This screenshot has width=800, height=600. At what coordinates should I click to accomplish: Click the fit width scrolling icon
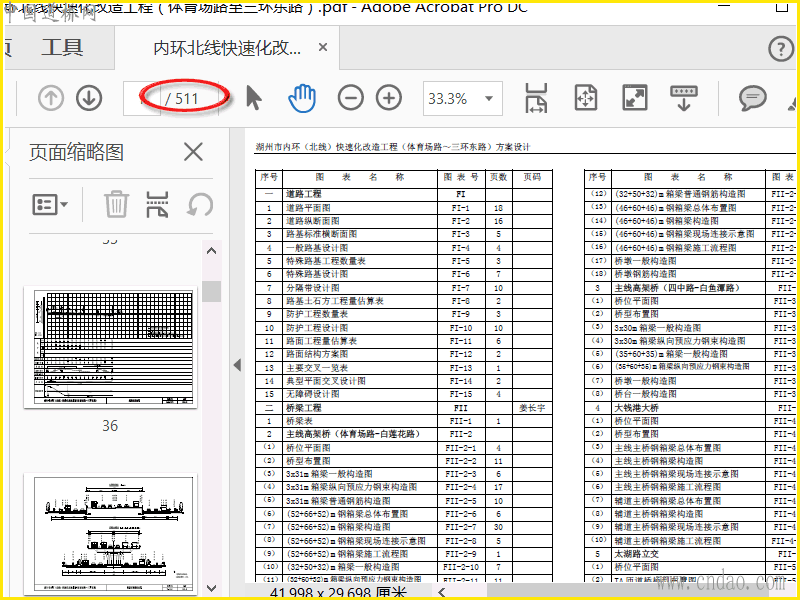click(536, 98)
